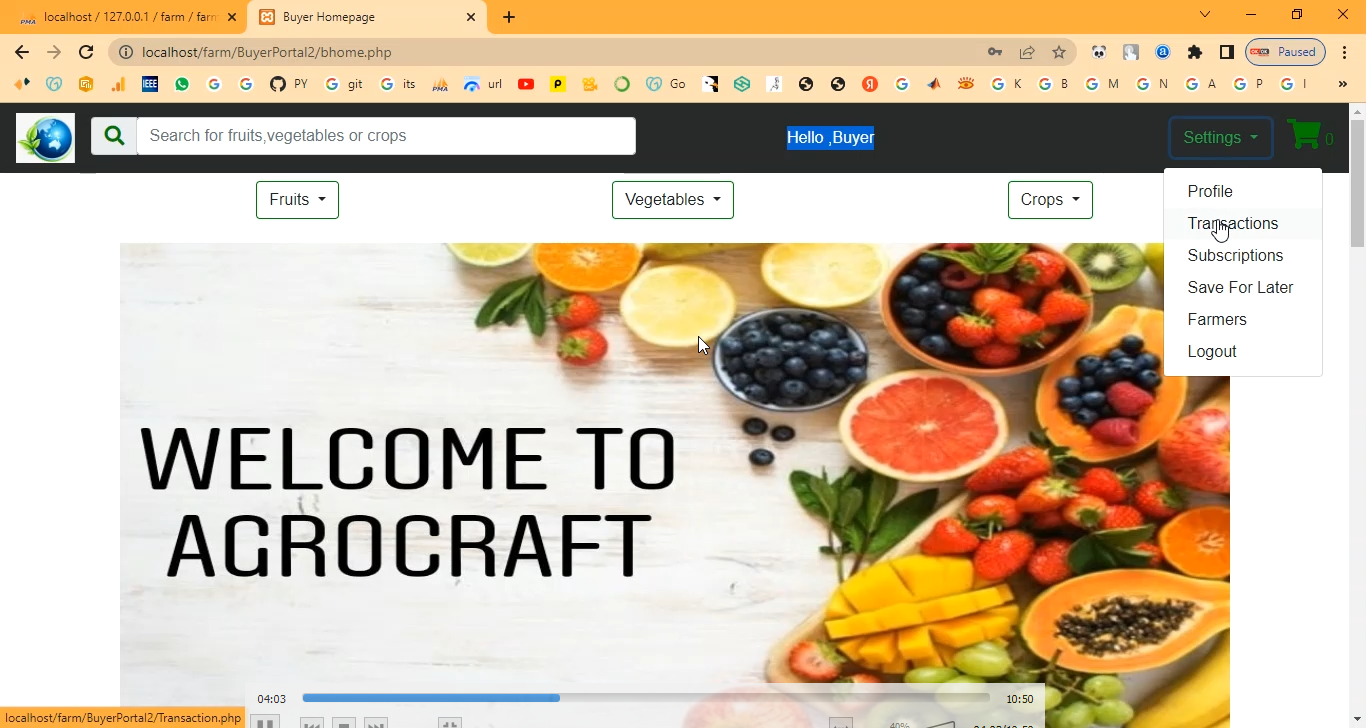
Task: Reload the Buyer Homepage
Action: pos(86,52)
